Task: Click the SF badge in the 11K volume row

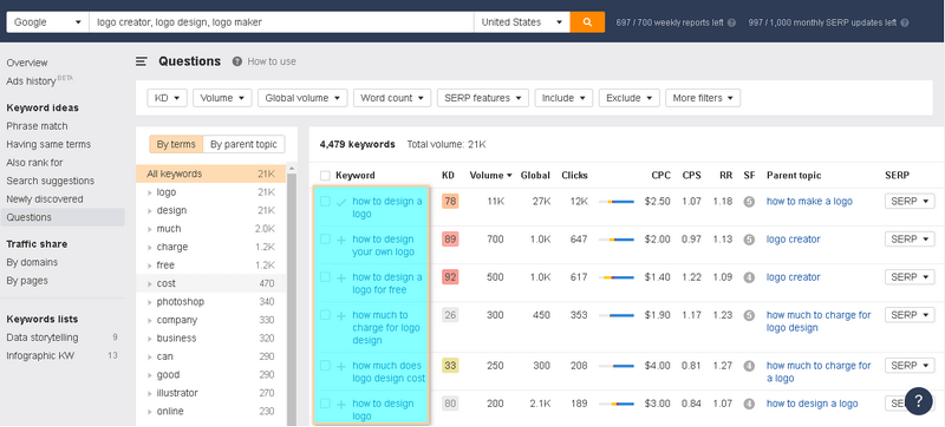Action: coord(749,202)
